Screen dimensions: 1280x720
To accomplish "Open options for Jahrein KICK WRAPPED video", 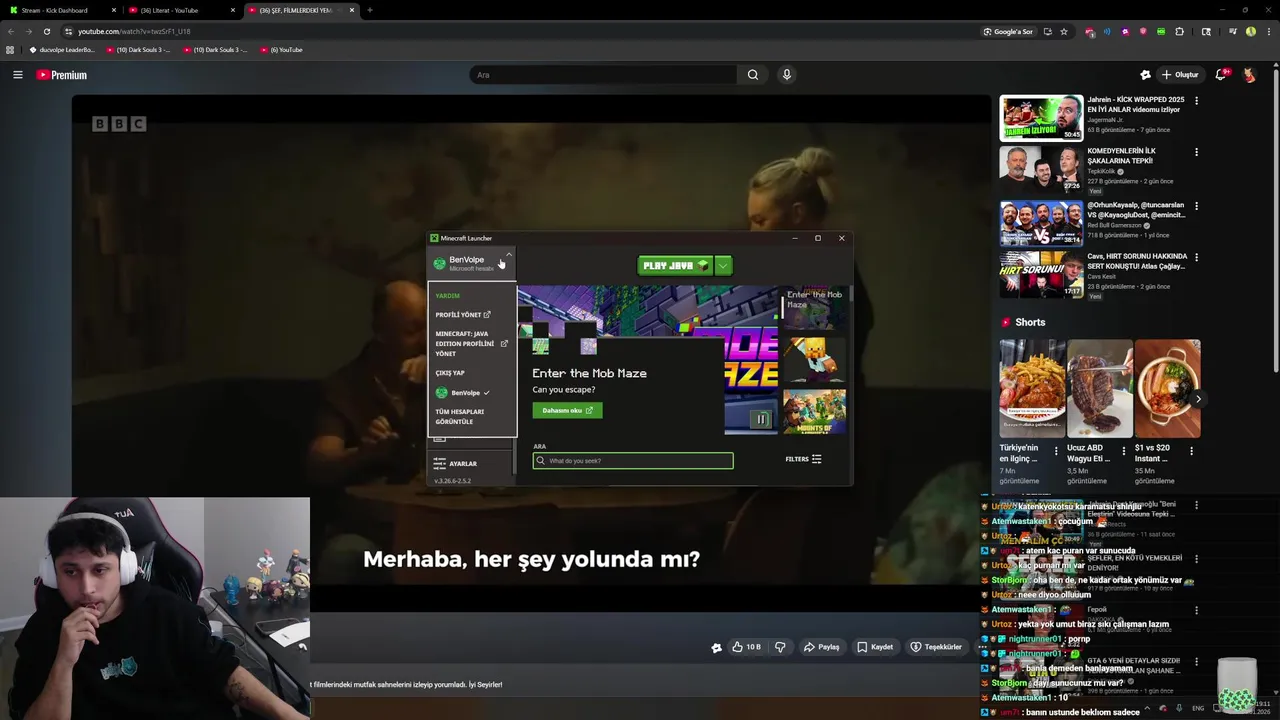I will 1196,100.
